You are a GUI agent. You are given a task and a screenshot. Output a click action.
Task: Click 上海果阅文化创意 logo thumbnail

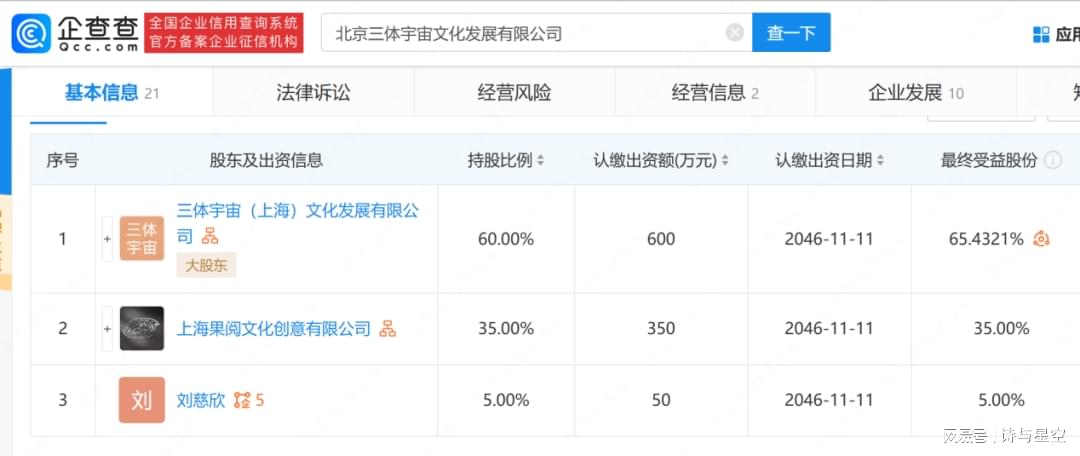pos(142,329)
